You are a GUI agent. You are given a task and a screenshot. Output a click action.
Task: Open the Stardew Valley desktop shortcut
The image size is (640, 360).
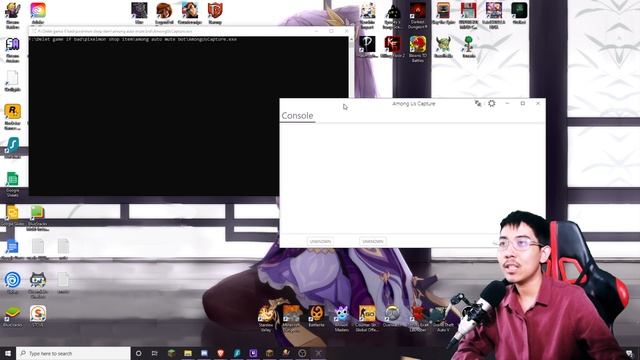point(266,318)
